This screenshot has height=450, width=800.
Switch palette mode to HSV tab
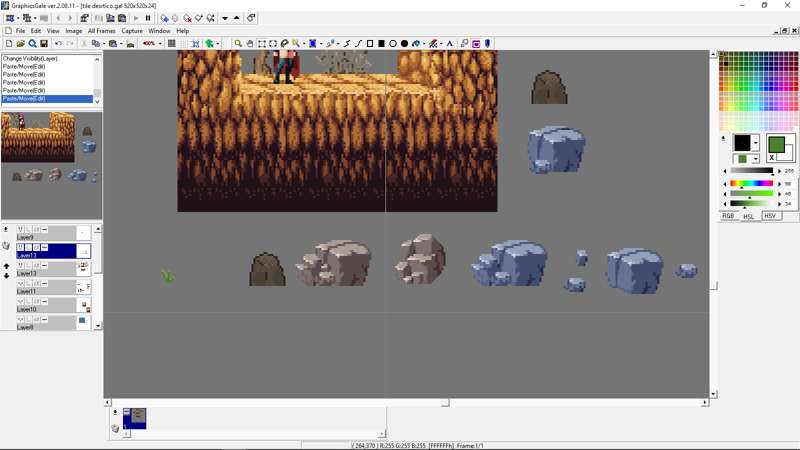[x=770, y=216]
